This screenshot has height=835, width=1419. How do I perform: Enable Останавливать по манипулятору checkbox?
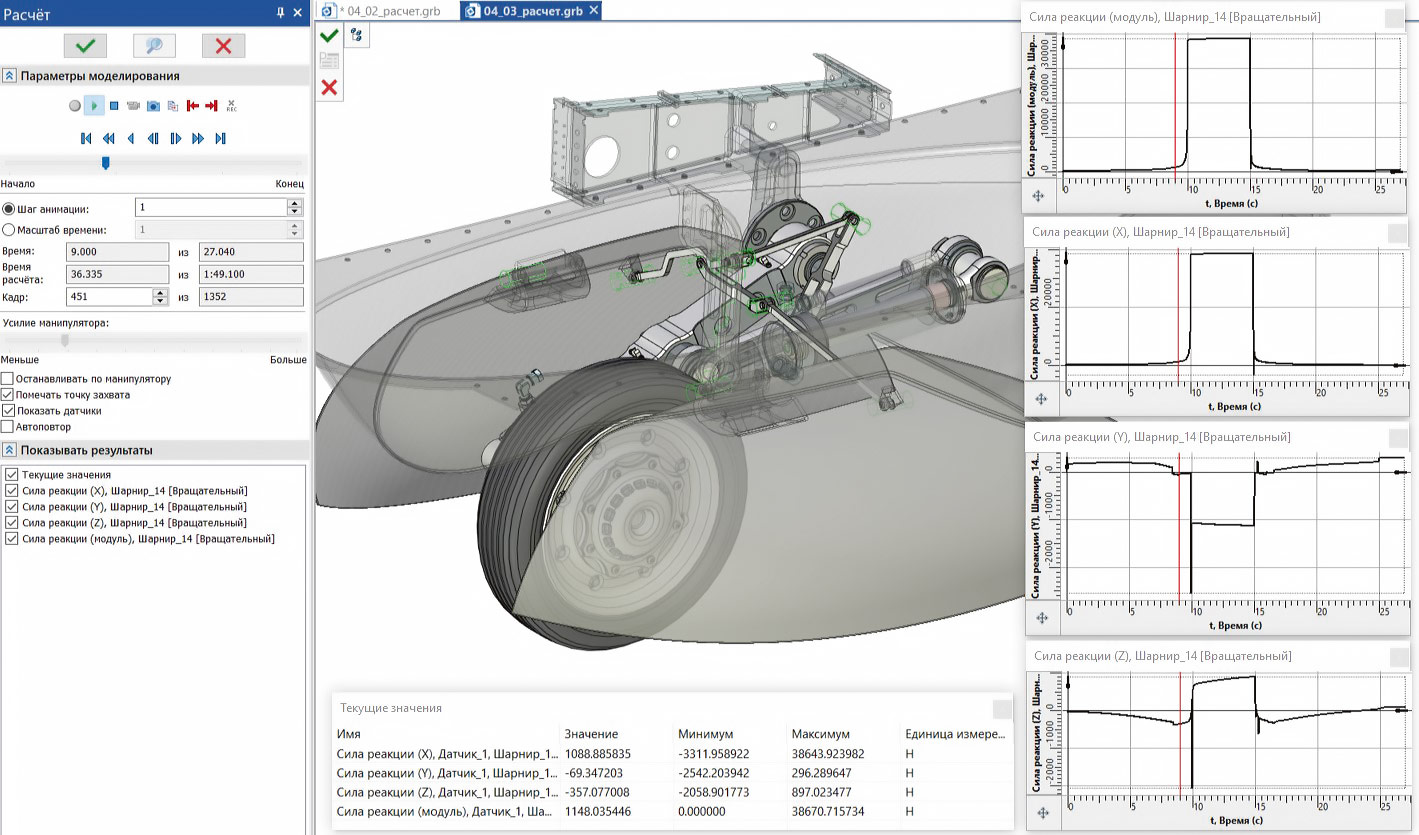point(8,379)
